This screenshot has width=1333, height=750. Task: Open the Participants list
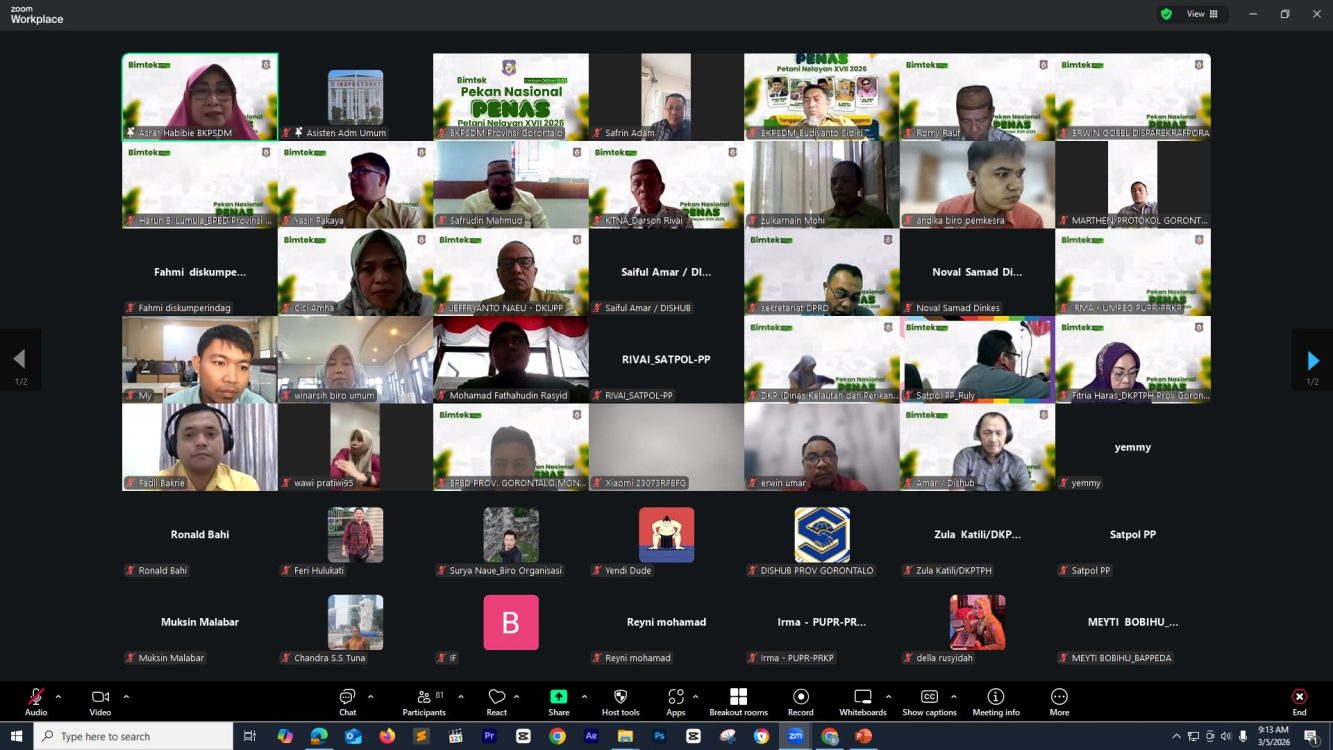pyautogui.click(x=424, y=697)
